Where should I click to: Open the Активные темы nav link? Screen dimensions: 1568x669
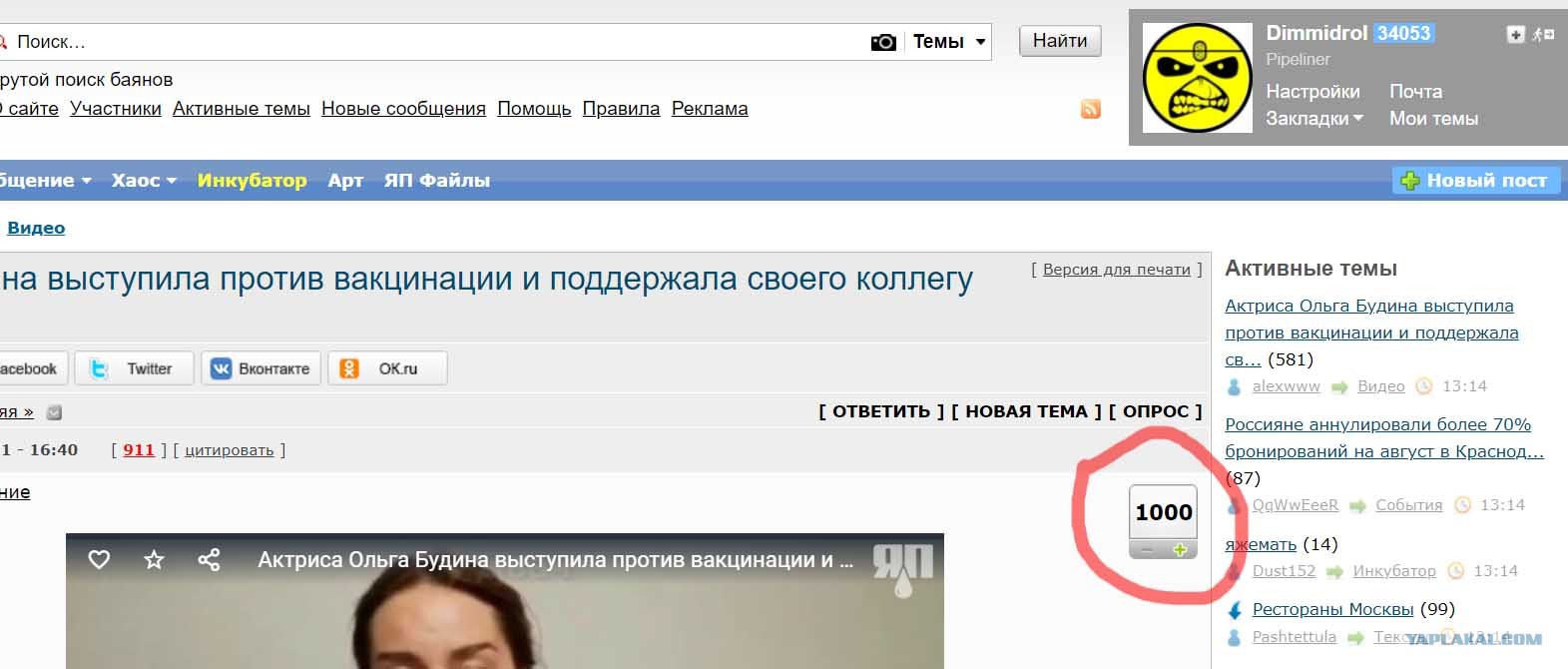pyautogui.click(x=242, y=109)
